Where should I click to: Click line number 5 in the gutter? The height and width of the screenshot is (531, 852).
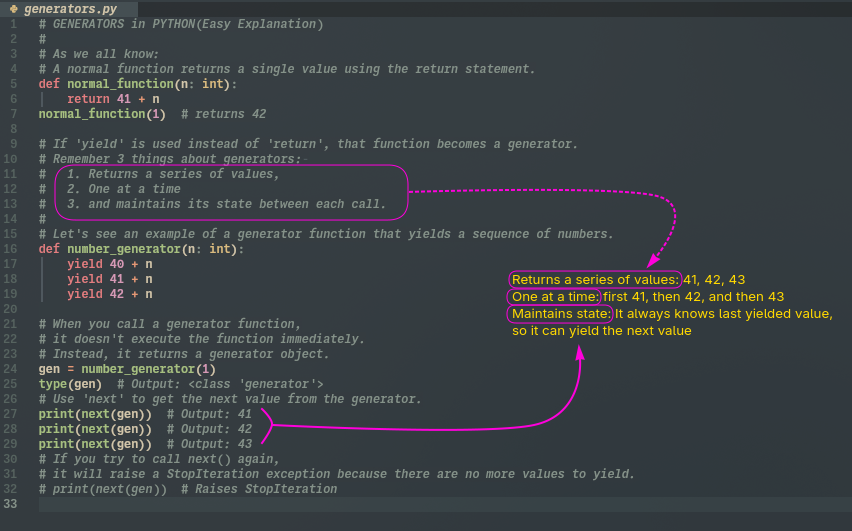(x=14, y=84)
